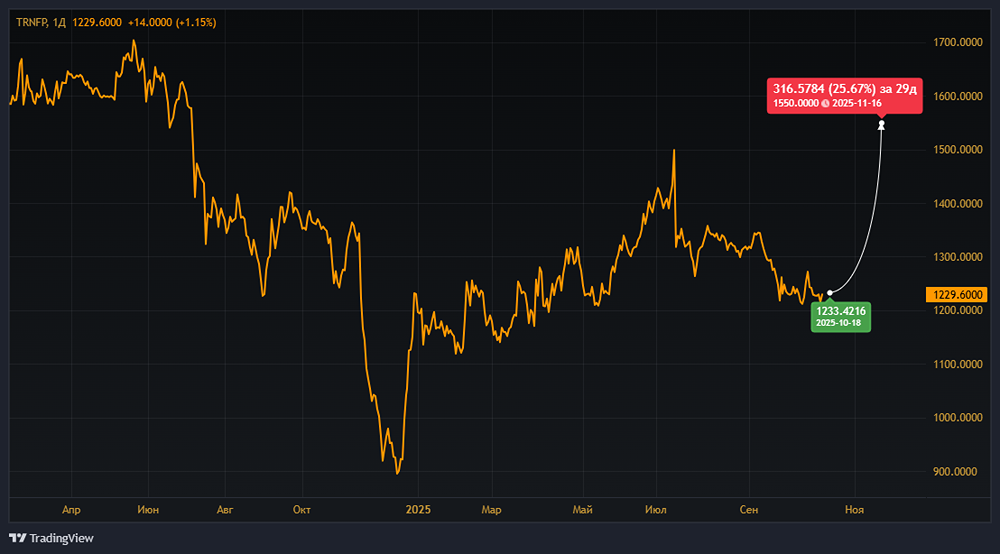Click the Июл time axis label

click(x=656, y=510)
